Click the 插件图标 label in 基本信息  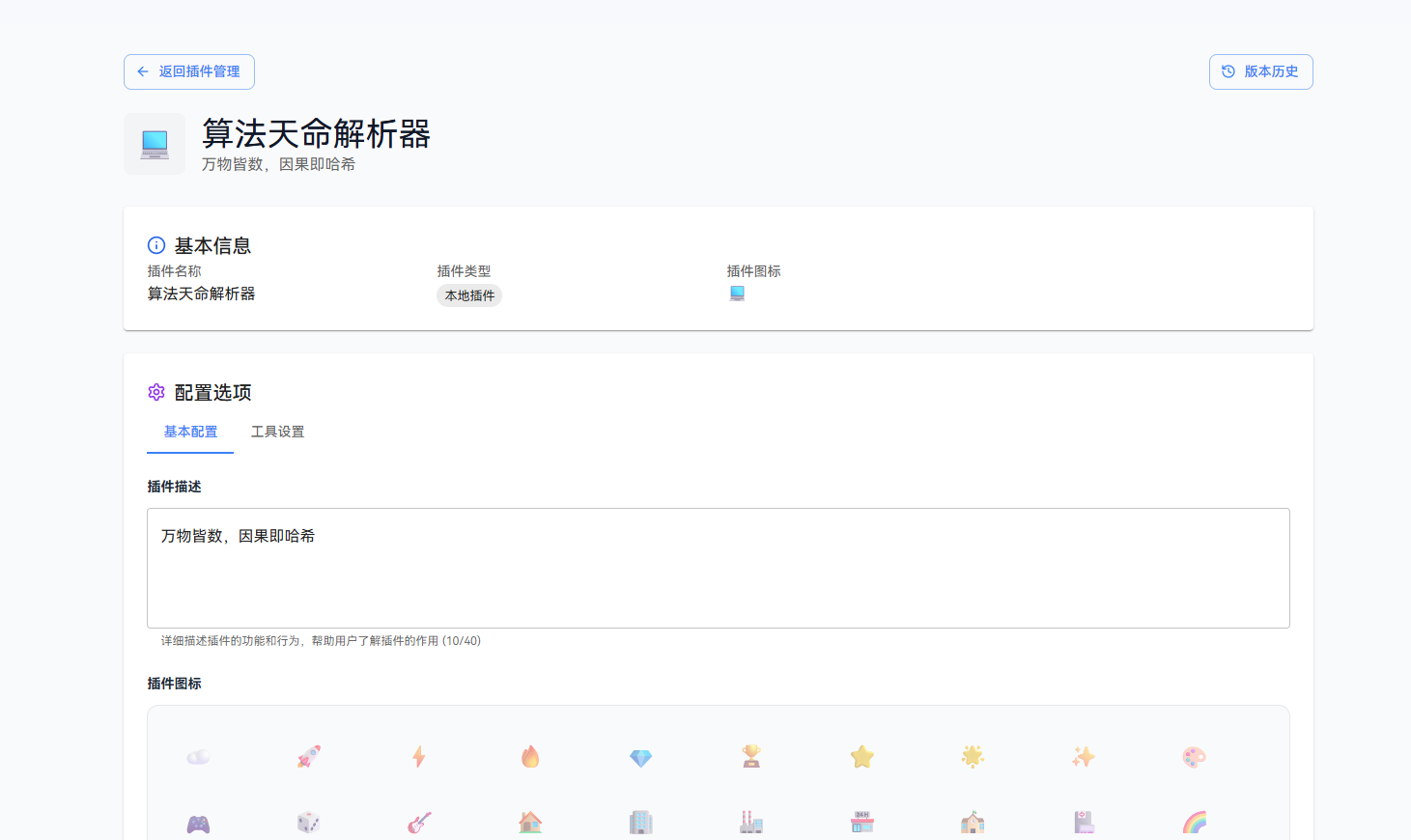tap(753, 271)
